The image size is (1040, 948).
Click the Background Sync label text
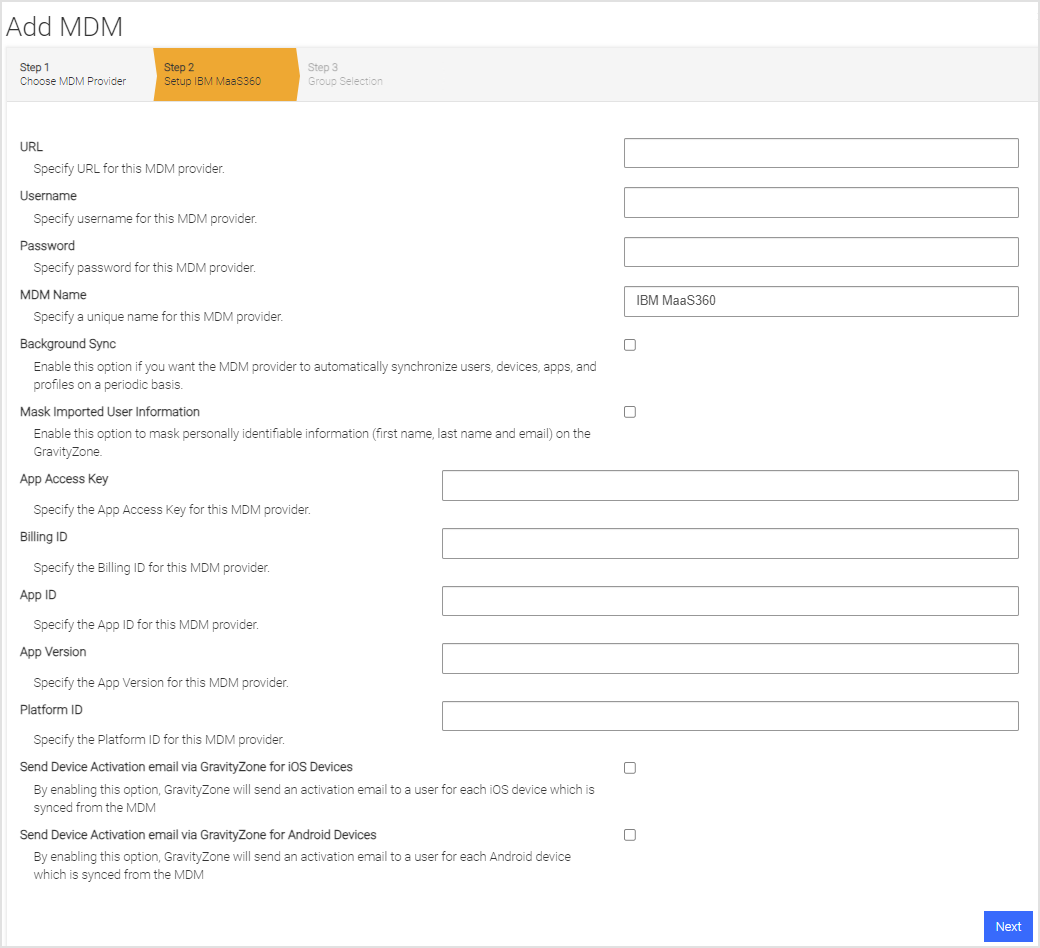pyautogui.click(x=67, y=343)
